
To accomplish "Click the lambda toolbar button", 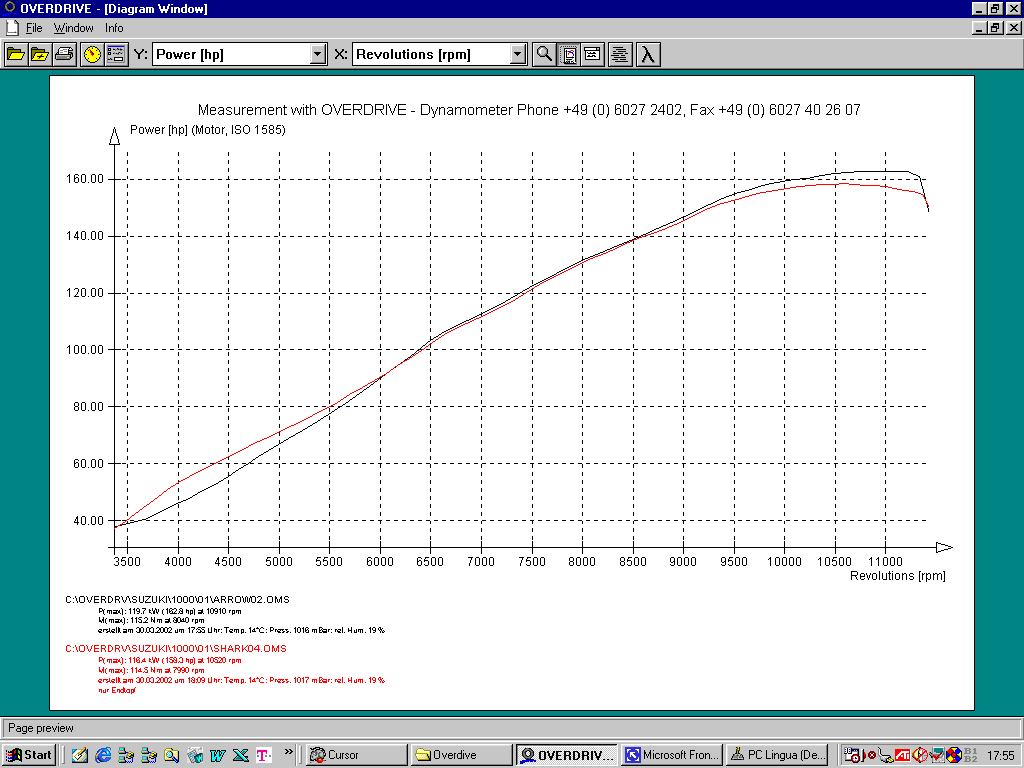I will click(x=648, y=54).
